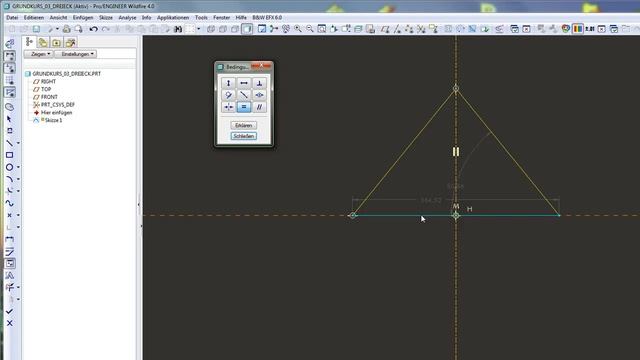
Task: Open the Dimension tool in sketcher toolbar
Action: tap(9, 239)
